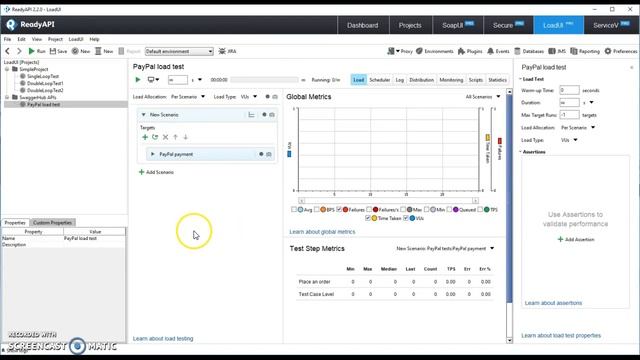Viewport: 640px width, 360px height.
Task: Open the Reporting toolbar icon
Action: pyautogui.click(x=574, y=51)
